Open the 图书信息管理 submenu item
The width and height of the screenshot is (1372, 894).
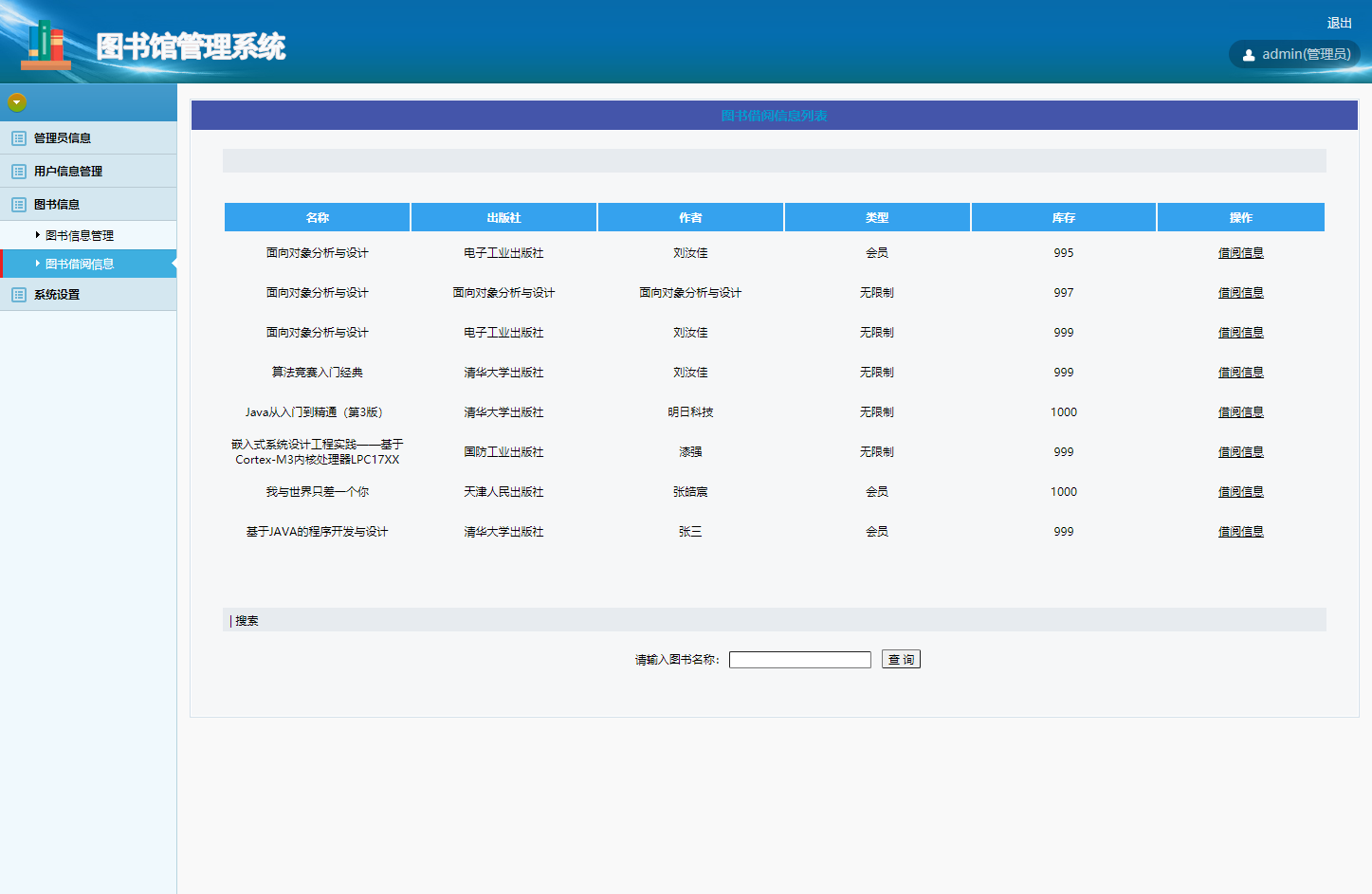click(80, 236)
